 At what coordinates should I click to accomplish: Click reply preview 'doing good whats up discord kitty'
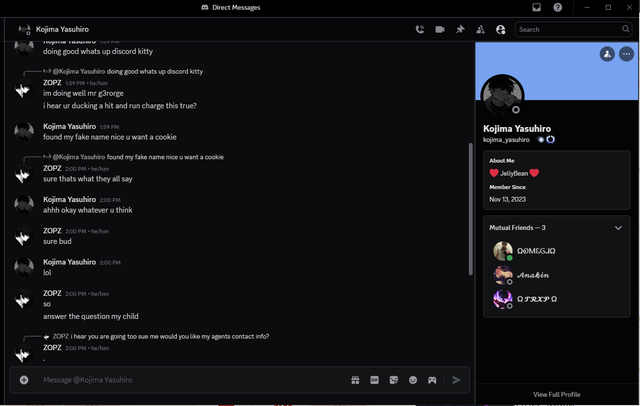point(155,71)
